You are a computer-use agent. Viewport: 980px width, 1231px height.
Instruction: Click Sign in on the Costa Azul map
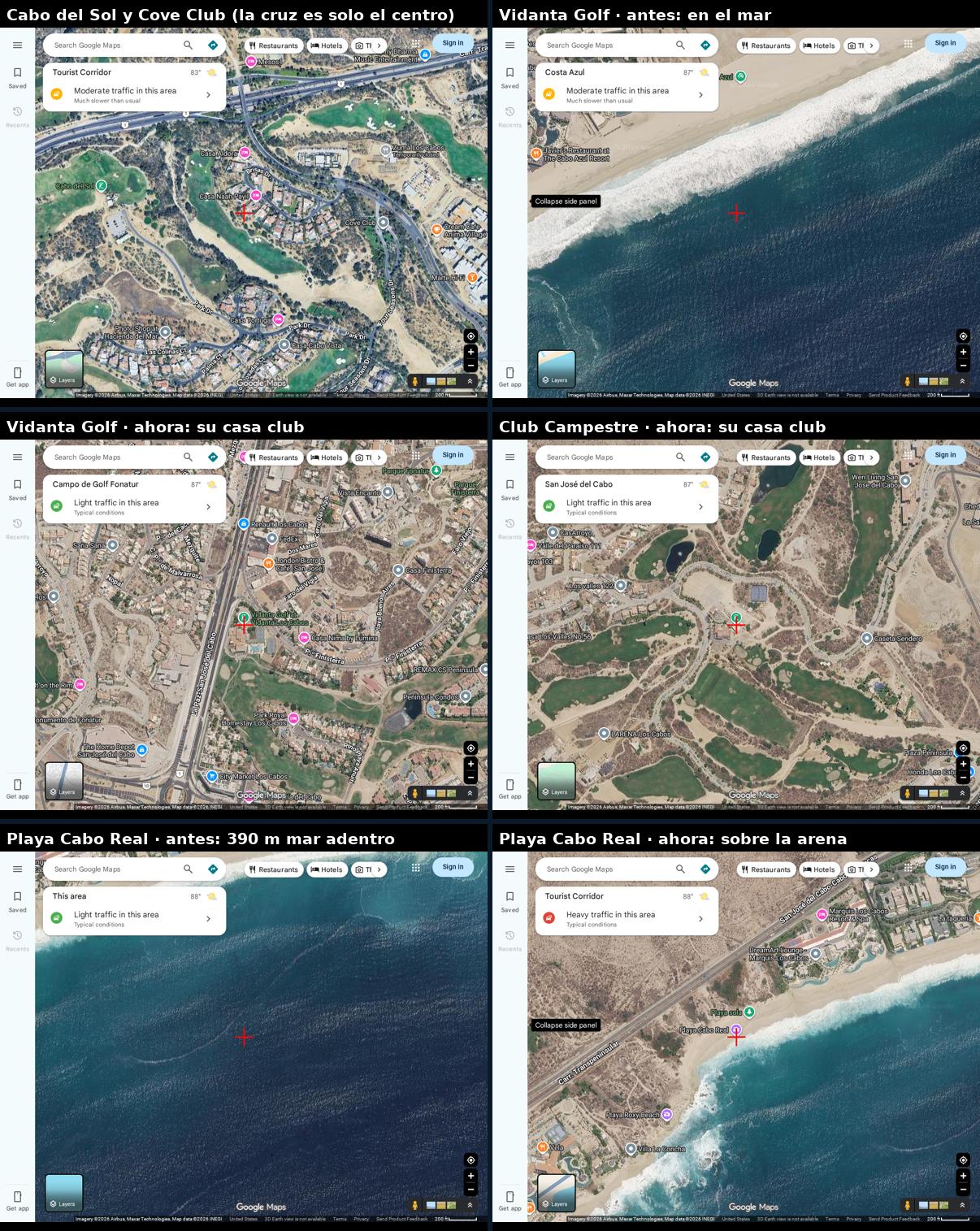[946, 43]
